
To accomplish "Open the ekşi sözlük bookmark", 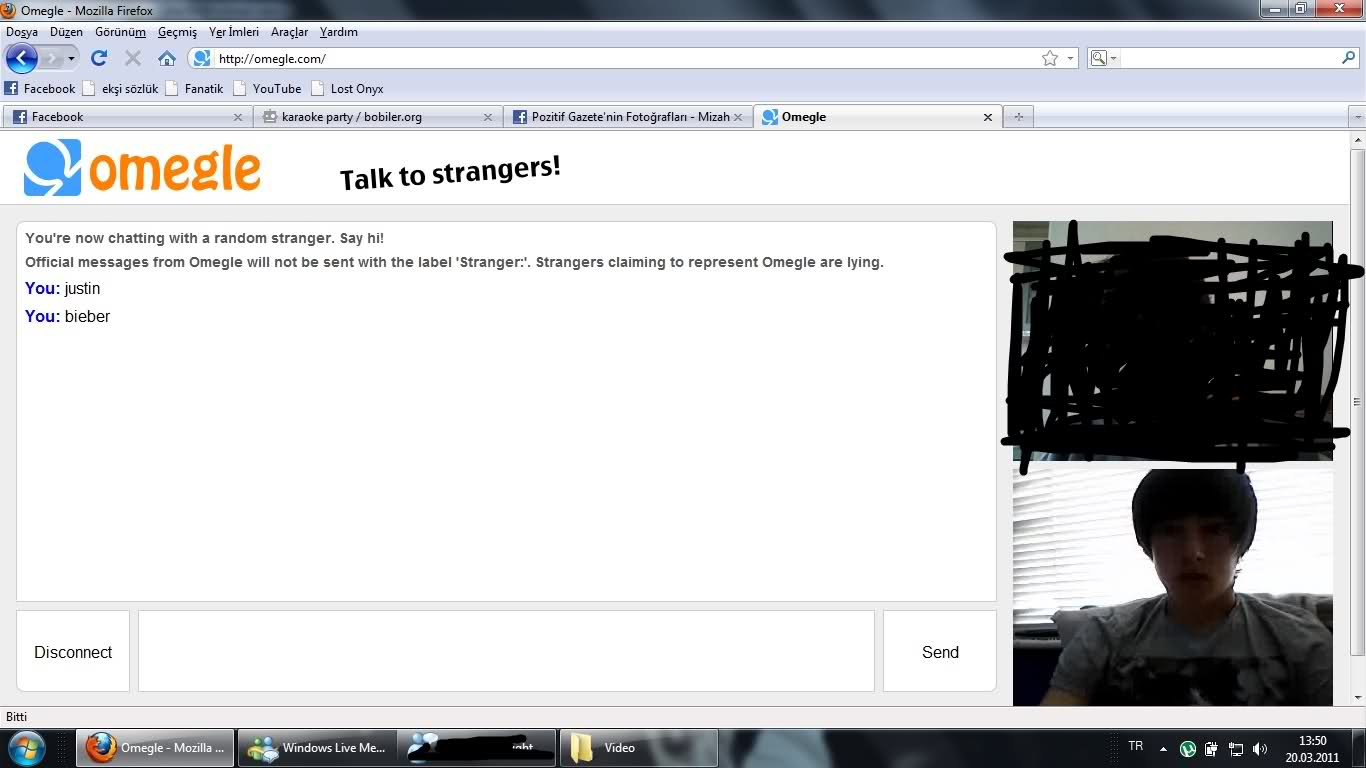I will coord(120,89).
